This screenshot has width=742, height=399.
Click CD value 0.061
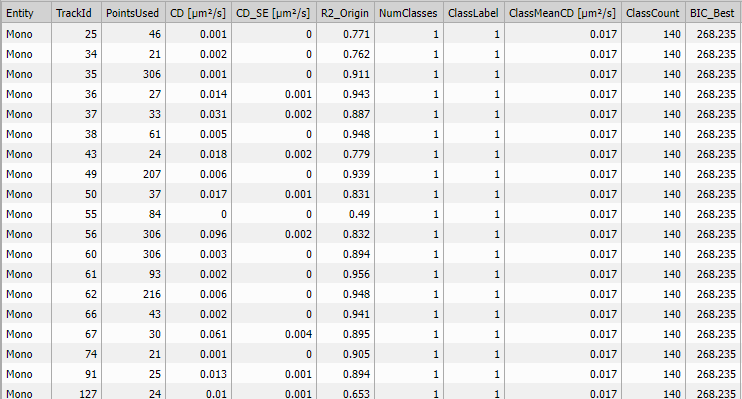click(213, 334)
